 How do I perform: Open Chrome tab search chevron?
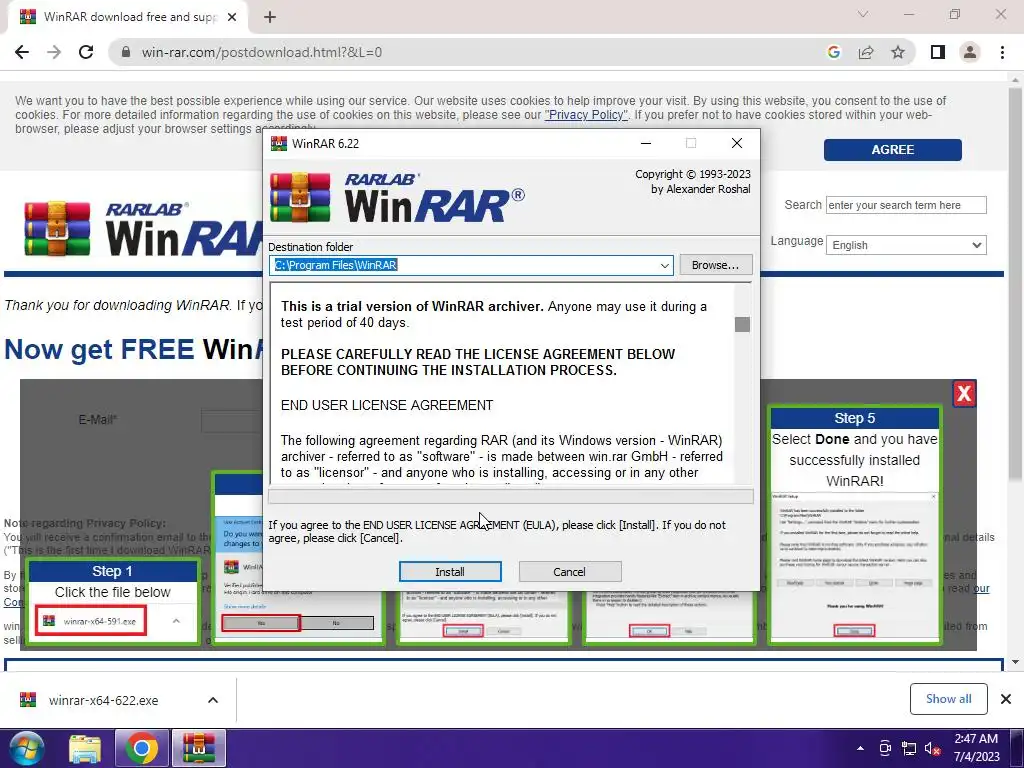click(x=863, y=14)
